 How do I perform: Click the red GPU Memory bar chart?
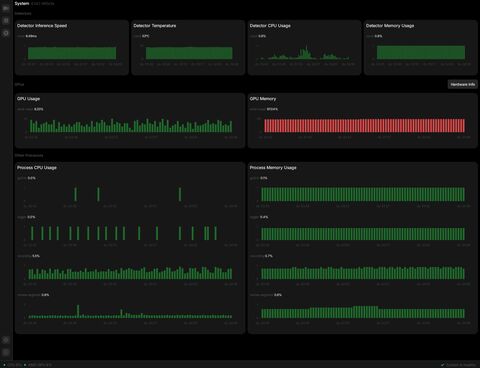click(x=364, y=126)
